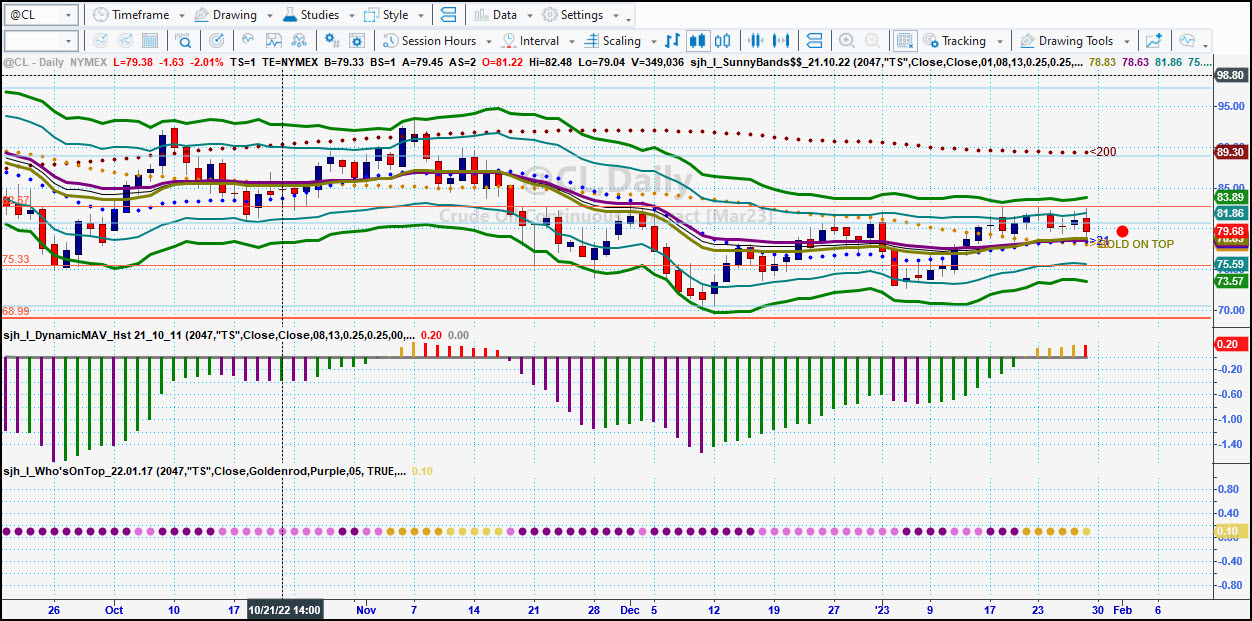Select the hollow candlestick chart type
Viewport: 1252px width, 621px height.
(725, 41)
